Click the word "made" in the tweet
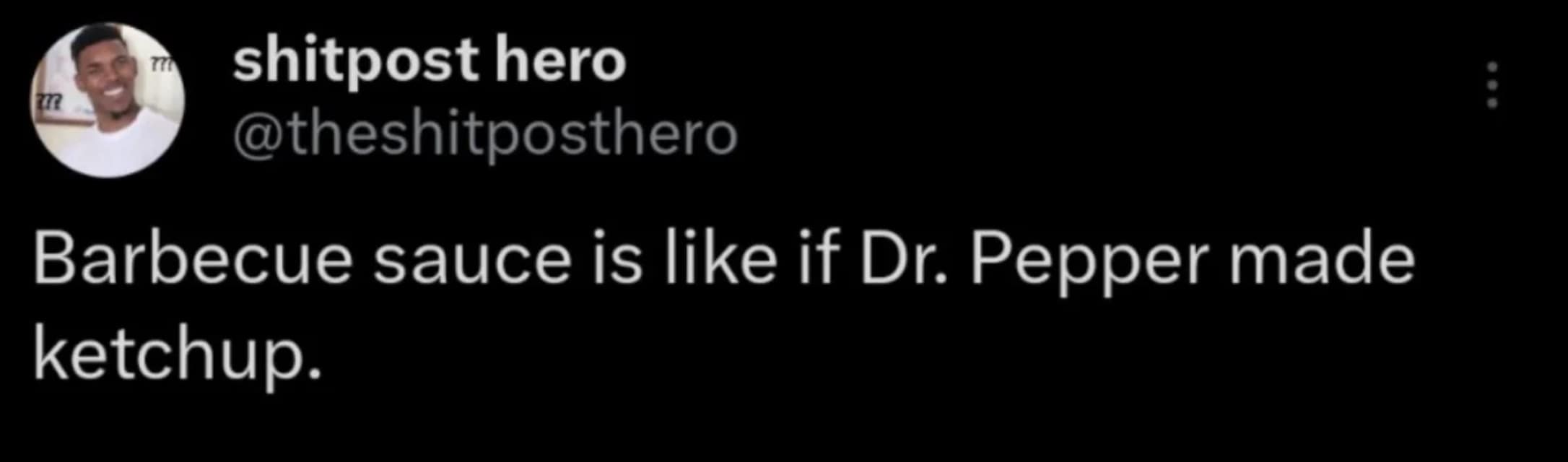The height and width of the screenshot is (462, 1568). (x=1321, y=260)
